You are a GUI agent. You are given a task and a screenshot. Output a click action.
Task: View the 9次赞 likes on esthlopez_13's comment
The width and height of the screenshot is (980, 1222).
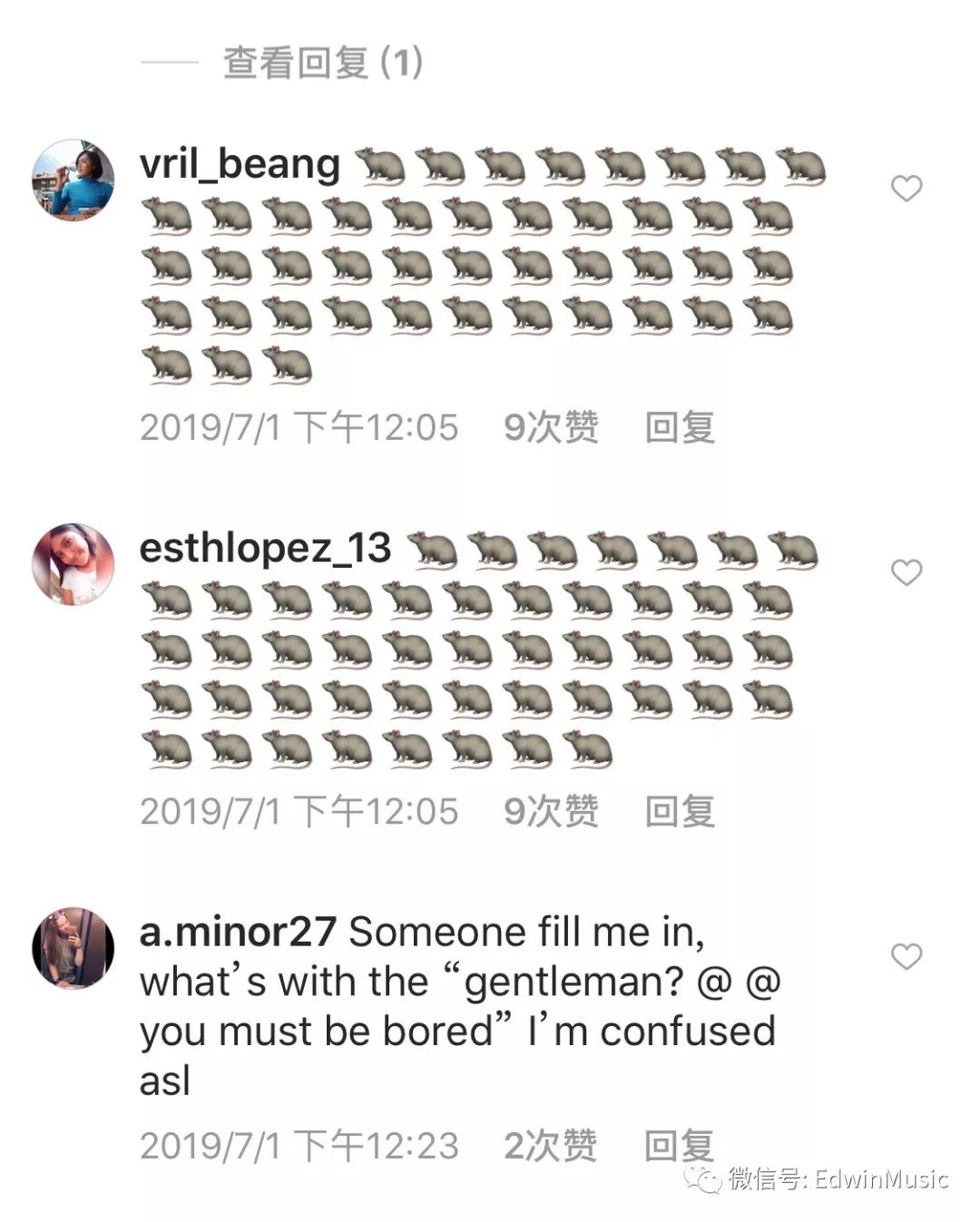tap(552, 811)
